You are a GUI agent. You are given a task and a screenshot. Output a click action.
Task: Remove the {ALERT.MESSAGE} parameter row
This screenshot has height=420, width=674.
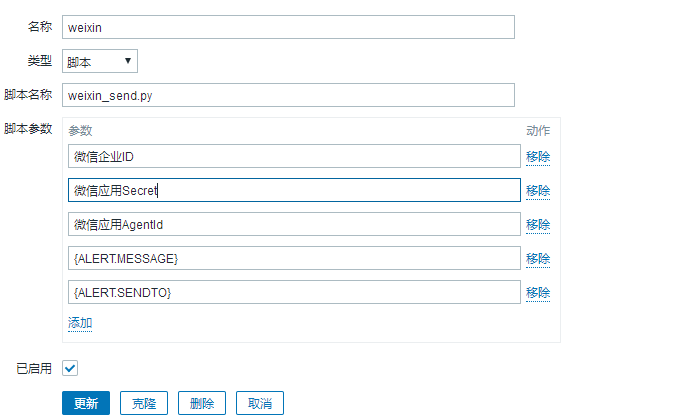(x=538, y=258)
